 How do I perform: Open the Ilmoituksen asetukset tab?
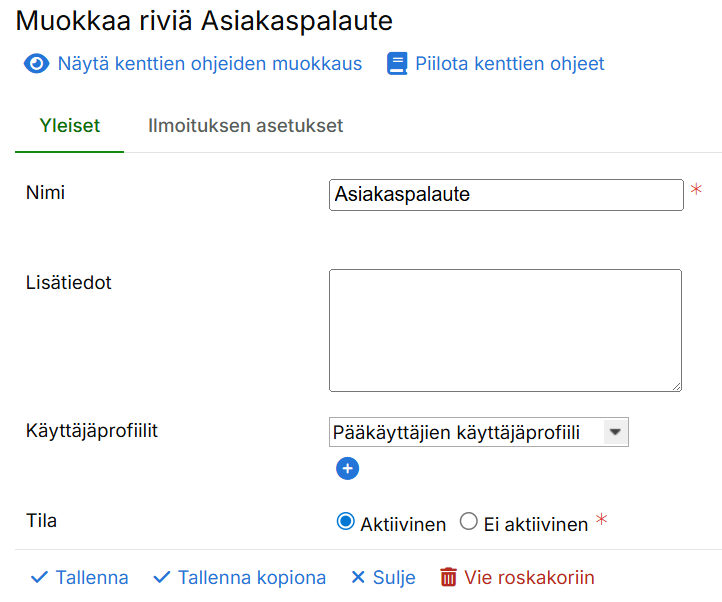(x=245, y=126)
